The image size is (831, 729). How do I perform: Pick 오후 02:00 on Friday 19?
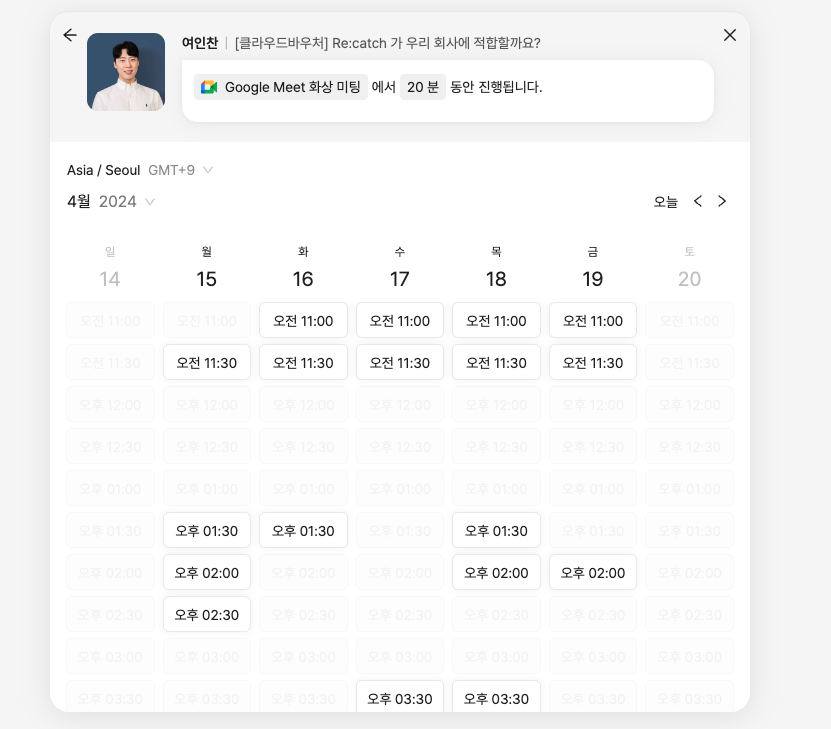pos(592,572)
